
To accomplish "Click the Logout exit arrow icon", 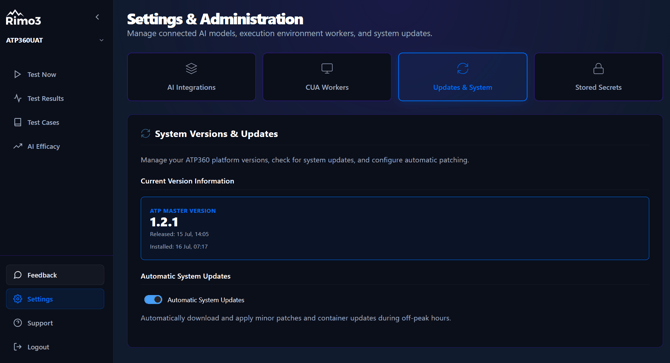I will pyautogui.click(x=18, y=347).
